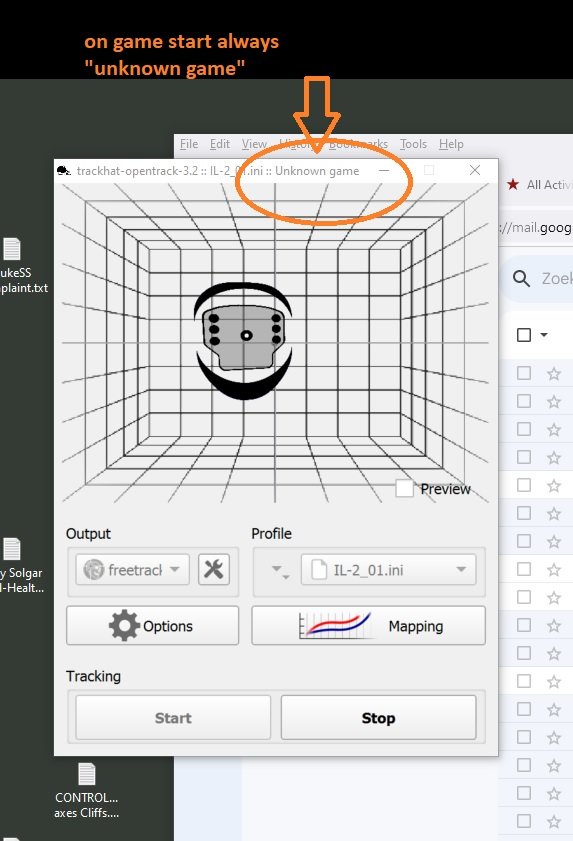Click the browser address bar mail.goog

[x=535, y=227]
